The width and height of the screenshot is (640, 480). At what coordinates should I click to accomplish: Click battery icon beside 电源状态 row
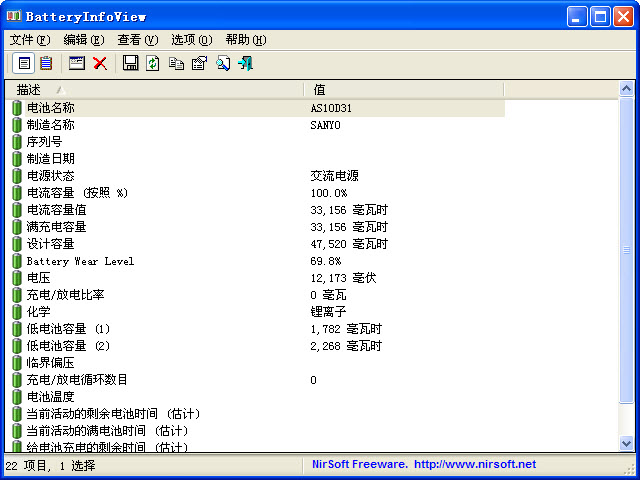(17, 176)
